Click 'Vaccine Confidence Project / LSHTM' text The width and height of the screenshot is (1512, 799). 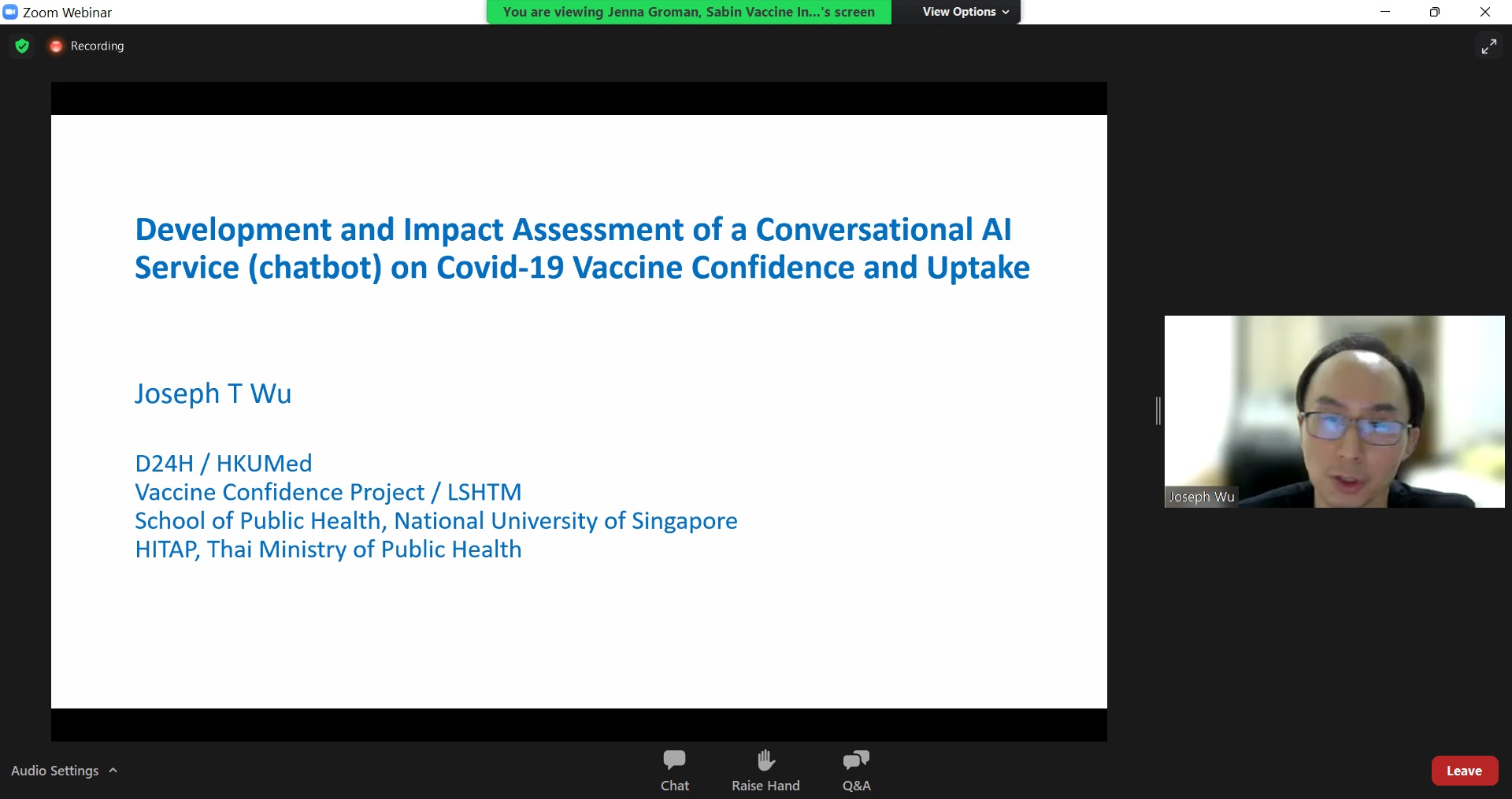(x=328, y=492)
